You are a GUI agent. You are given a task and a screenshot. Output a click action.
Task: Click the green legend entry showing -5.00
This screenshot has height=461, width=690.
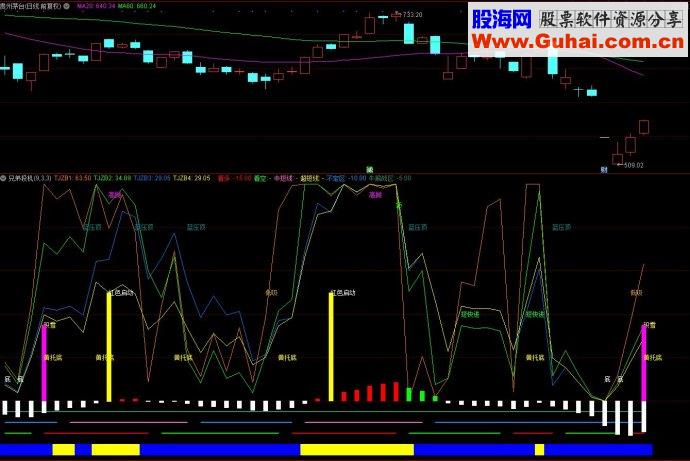(389, 178)
